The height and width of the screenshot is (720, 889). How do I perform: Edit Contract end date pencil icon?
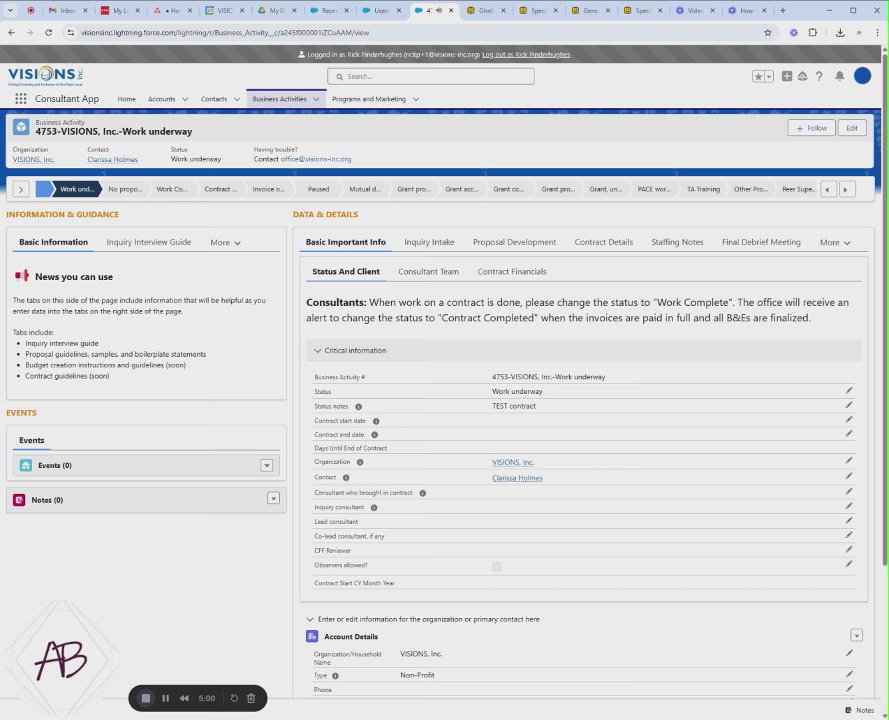click(849, 434)
